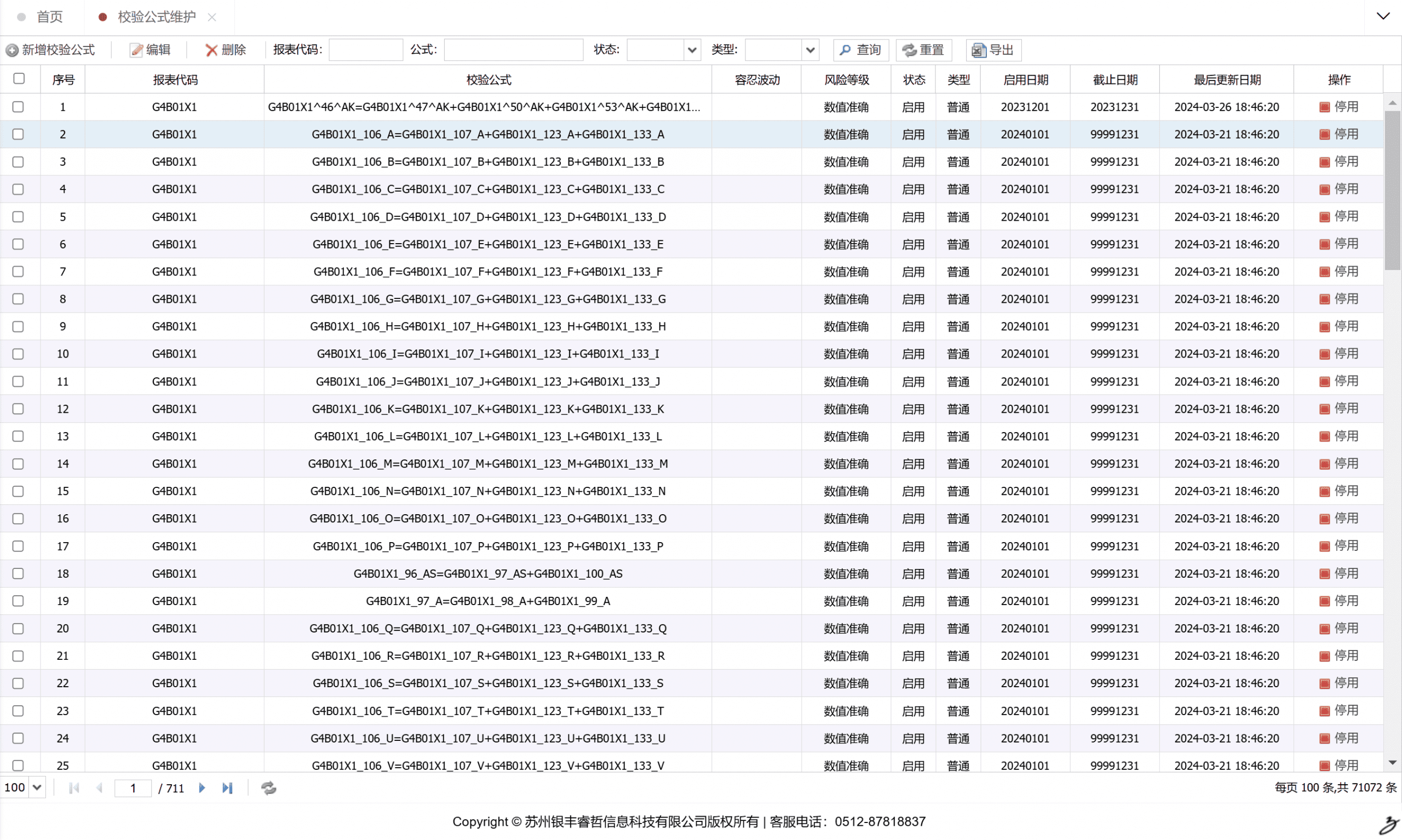The height and width of the screenshot is (840, 1402).
Task: Run the 查询 search button
Action: (860, 50)
